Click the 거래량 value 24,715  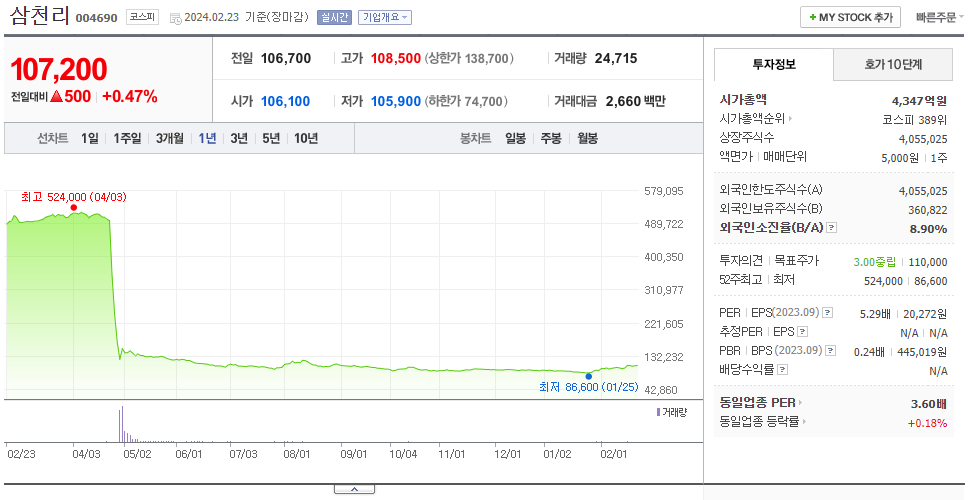[616, 59]
